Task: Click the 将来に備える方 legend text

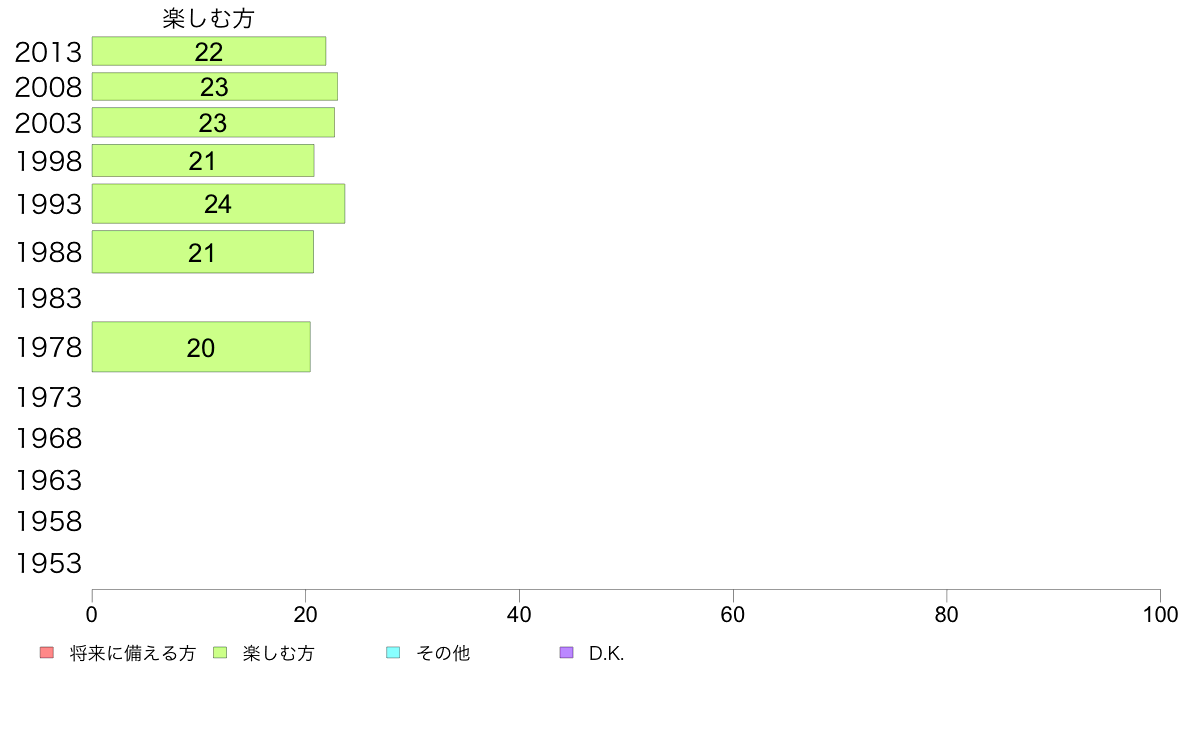Action: (133, 653)
